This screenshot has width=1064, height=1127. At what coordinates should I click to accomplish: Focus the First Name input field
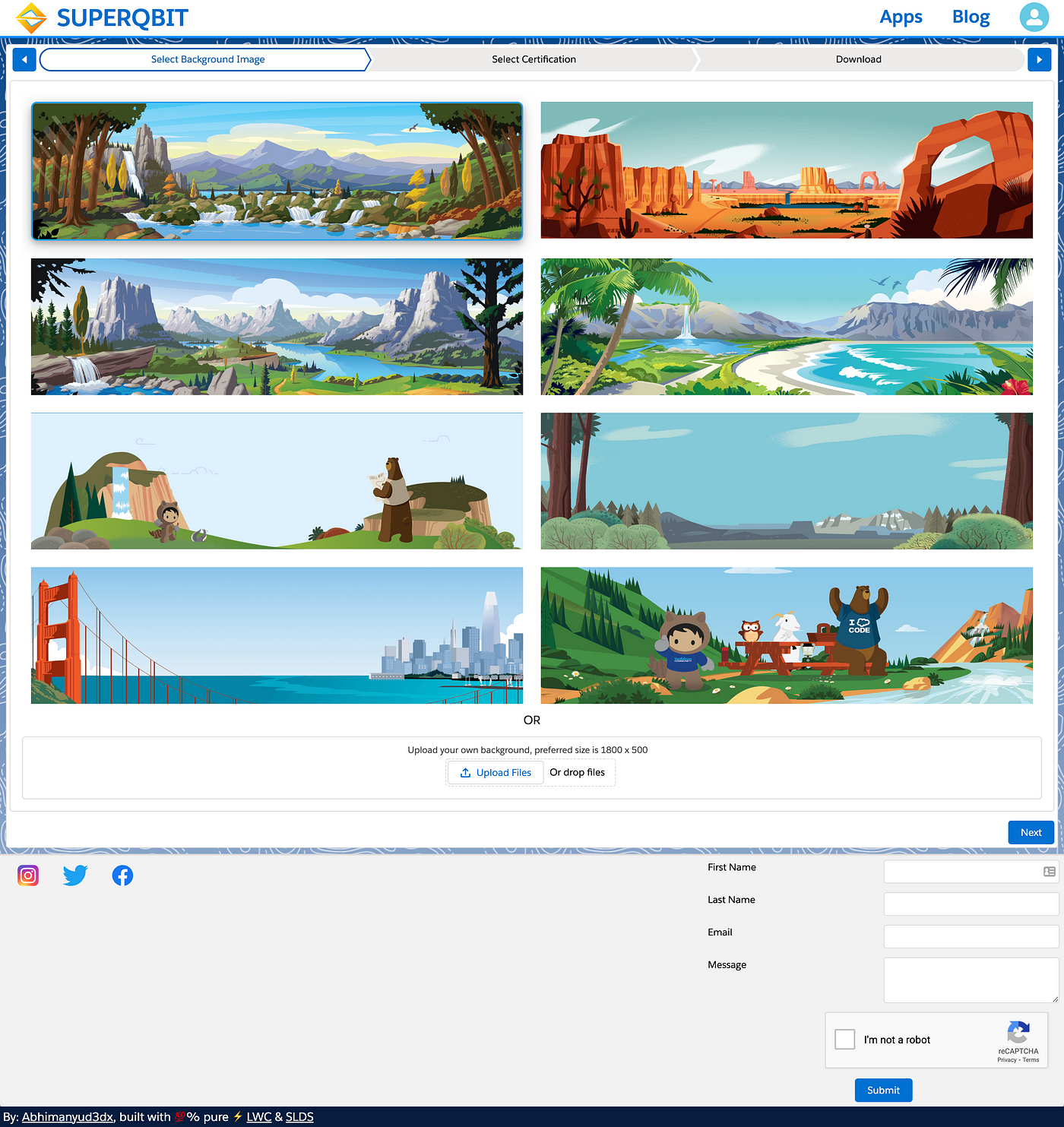971,872
